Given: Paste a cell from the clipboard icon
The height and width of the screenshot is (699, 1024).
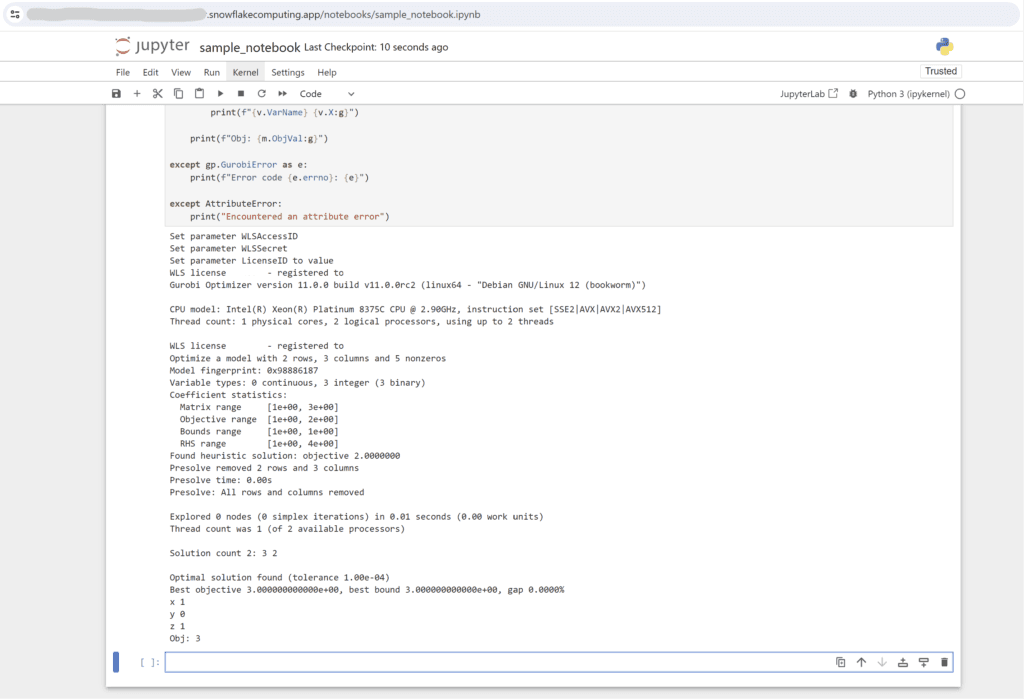Looking at the screenshot, I should (x=199, y=93).
